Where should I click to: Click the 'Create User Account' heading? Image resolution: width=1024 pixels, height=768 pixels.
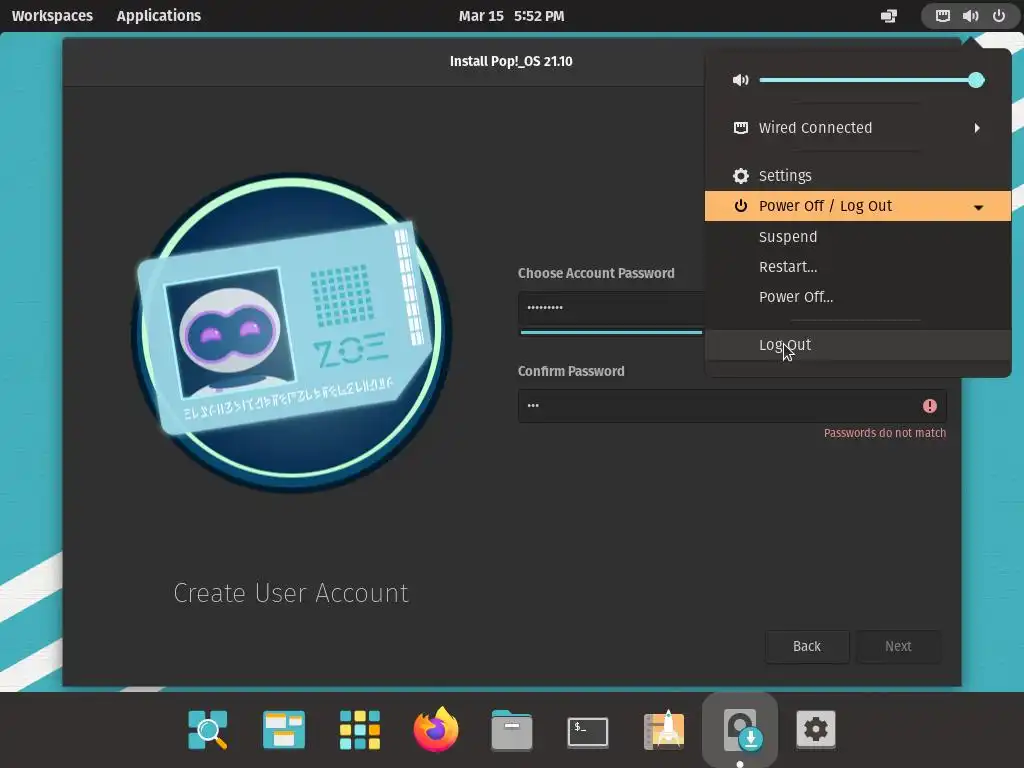point(291,593)
